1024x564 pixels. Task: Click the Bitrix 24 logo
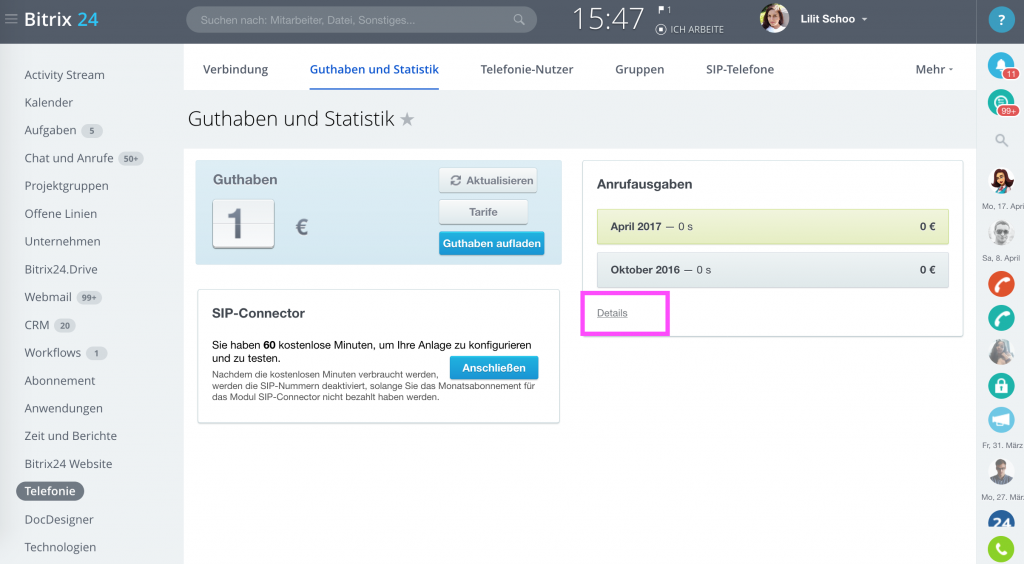coord(61,19)
